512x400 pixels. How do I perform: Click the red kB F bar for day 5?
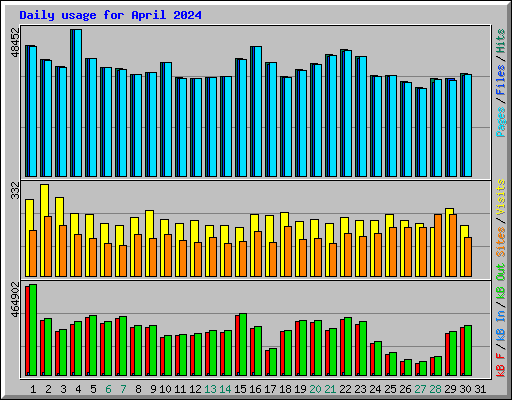(x=87, y=346)
